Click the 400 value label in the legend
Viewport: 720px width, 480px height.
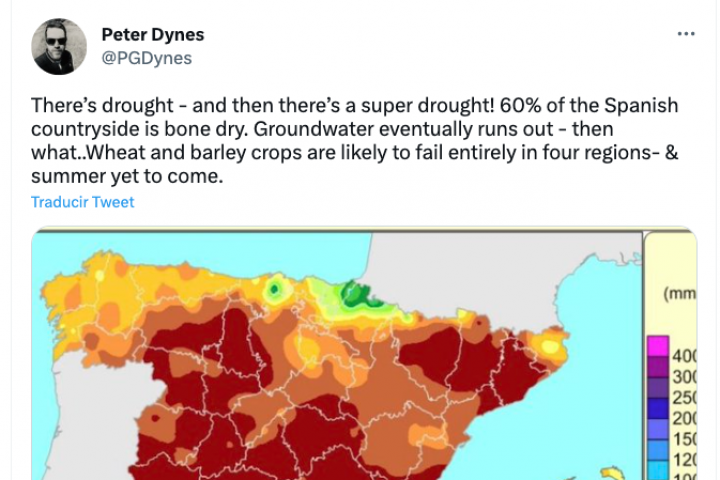[684, 356]
